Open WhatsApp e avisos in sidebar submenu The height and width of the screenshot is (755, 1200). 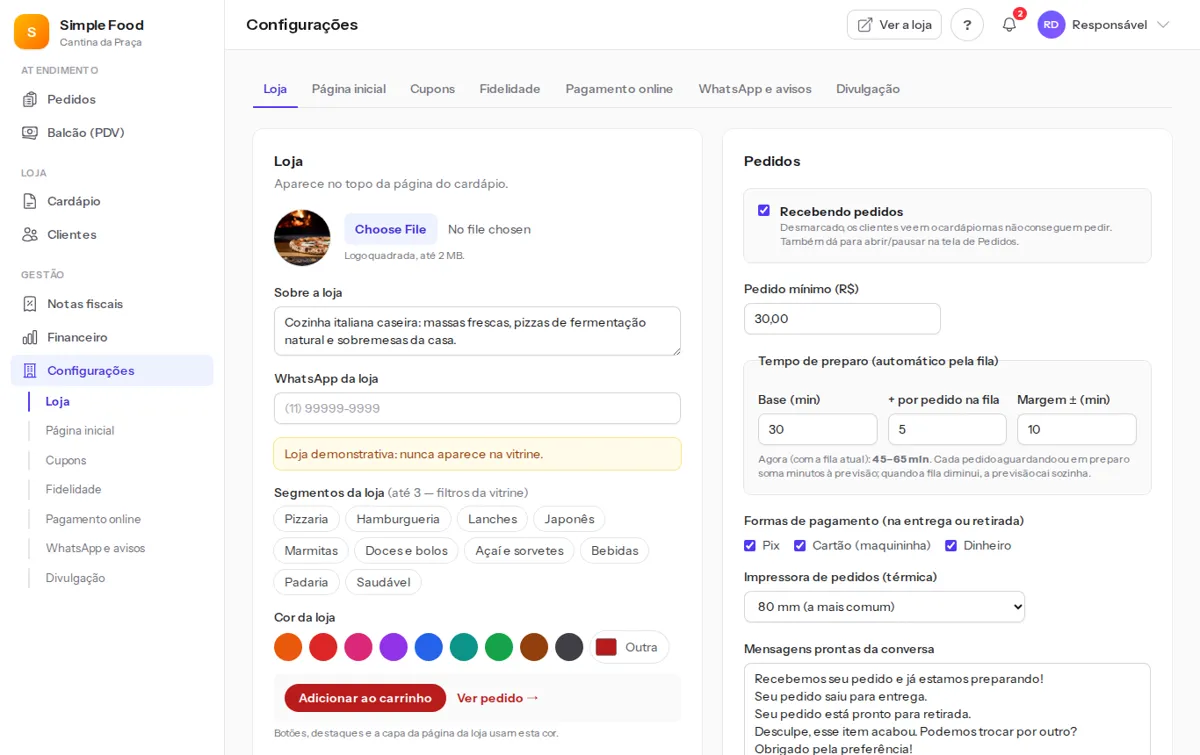click(x=95, y=548)
